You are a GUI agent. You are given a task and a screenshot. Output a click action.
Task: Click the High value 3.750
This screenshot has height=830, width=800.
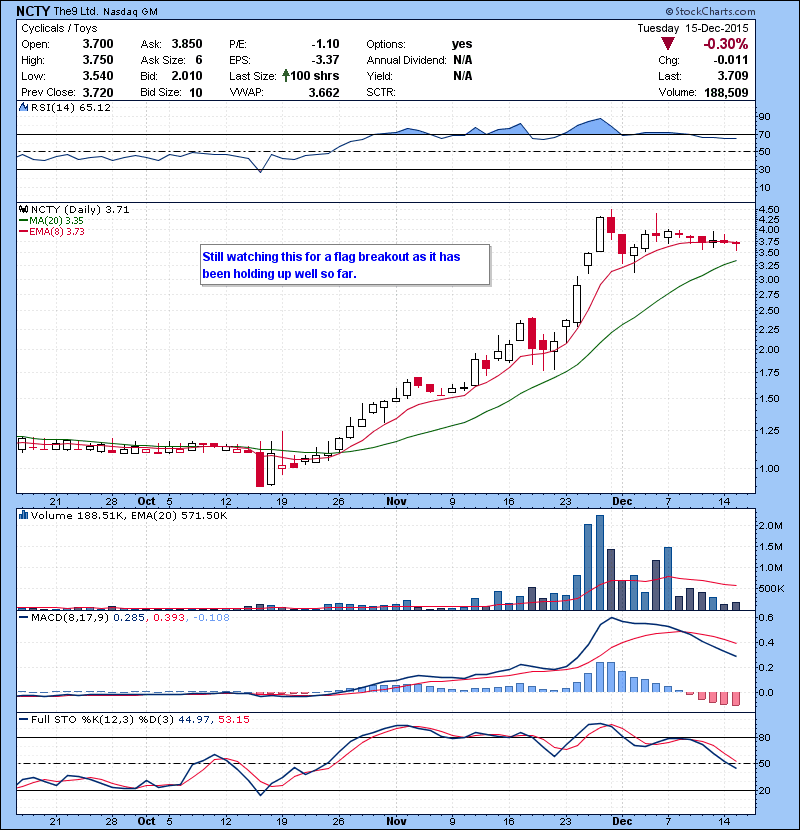pos(98,60)
